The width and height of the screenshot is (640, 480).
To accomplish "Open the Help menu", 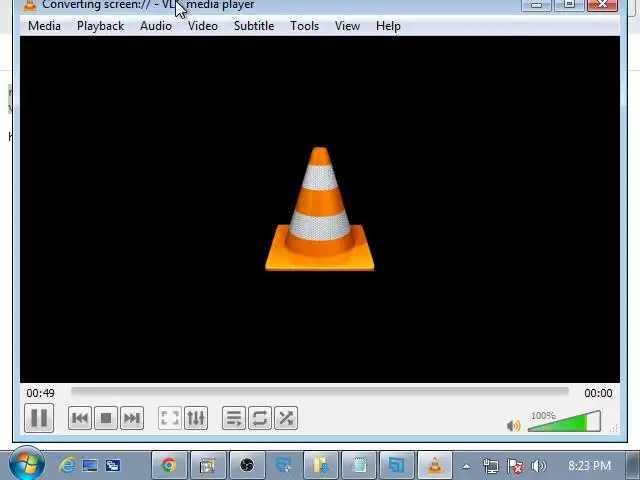I will (x=388, y=26).
